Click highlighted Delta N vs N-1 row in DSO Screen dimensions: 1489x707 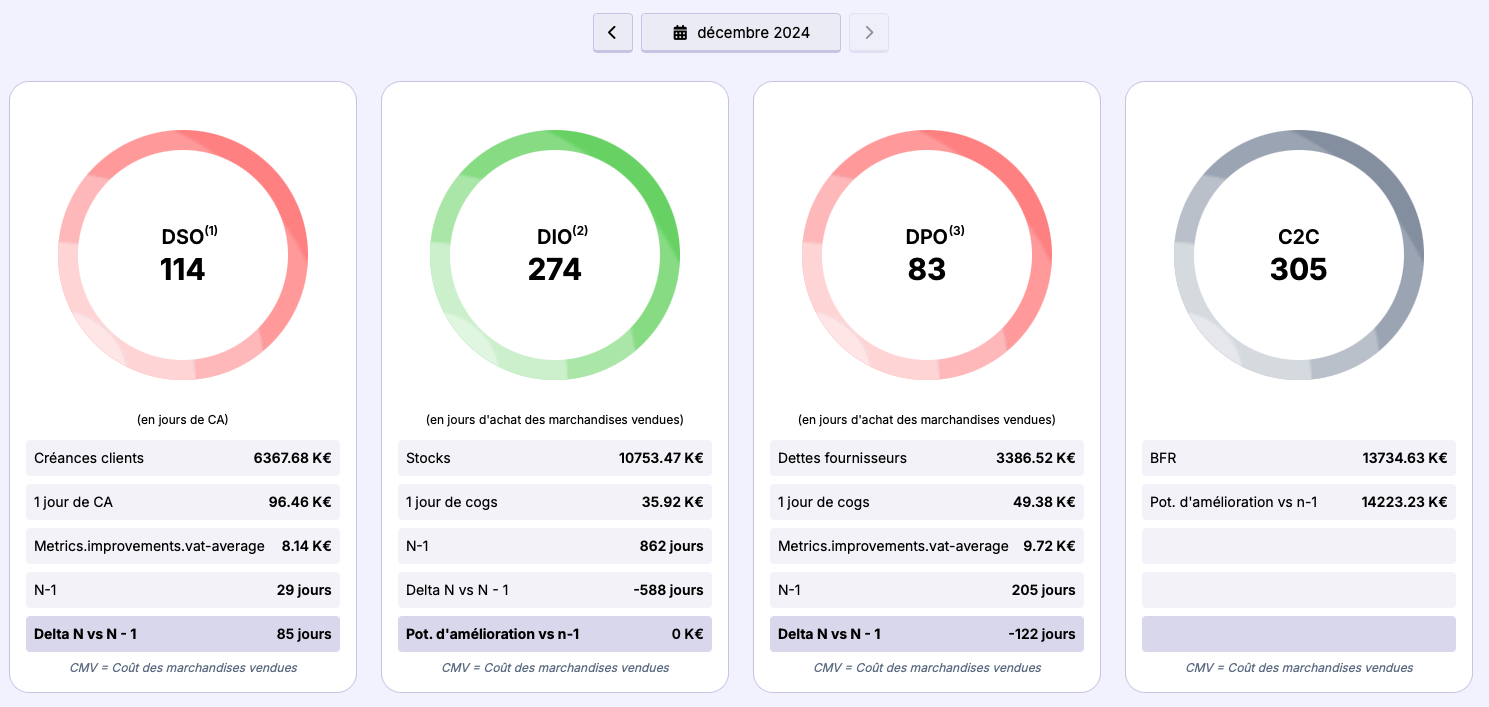click(x=183, y=634)
